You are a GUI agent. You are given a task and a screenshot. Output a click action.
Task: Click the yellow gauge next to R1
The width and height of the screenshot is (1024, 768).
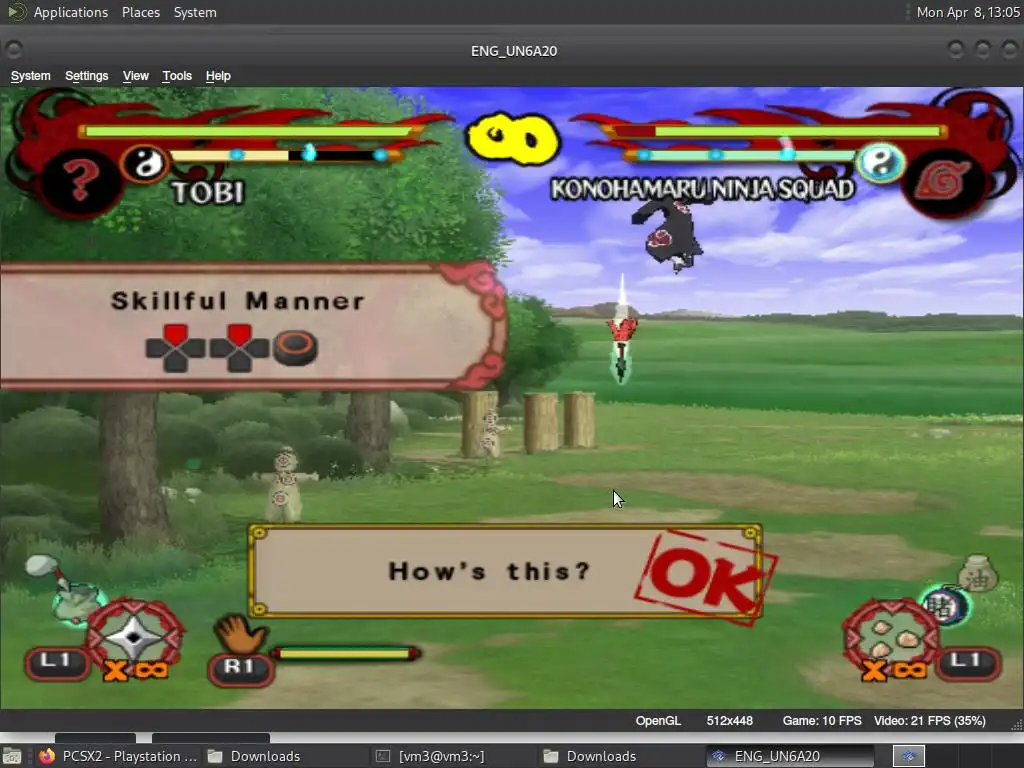point(346,653)
